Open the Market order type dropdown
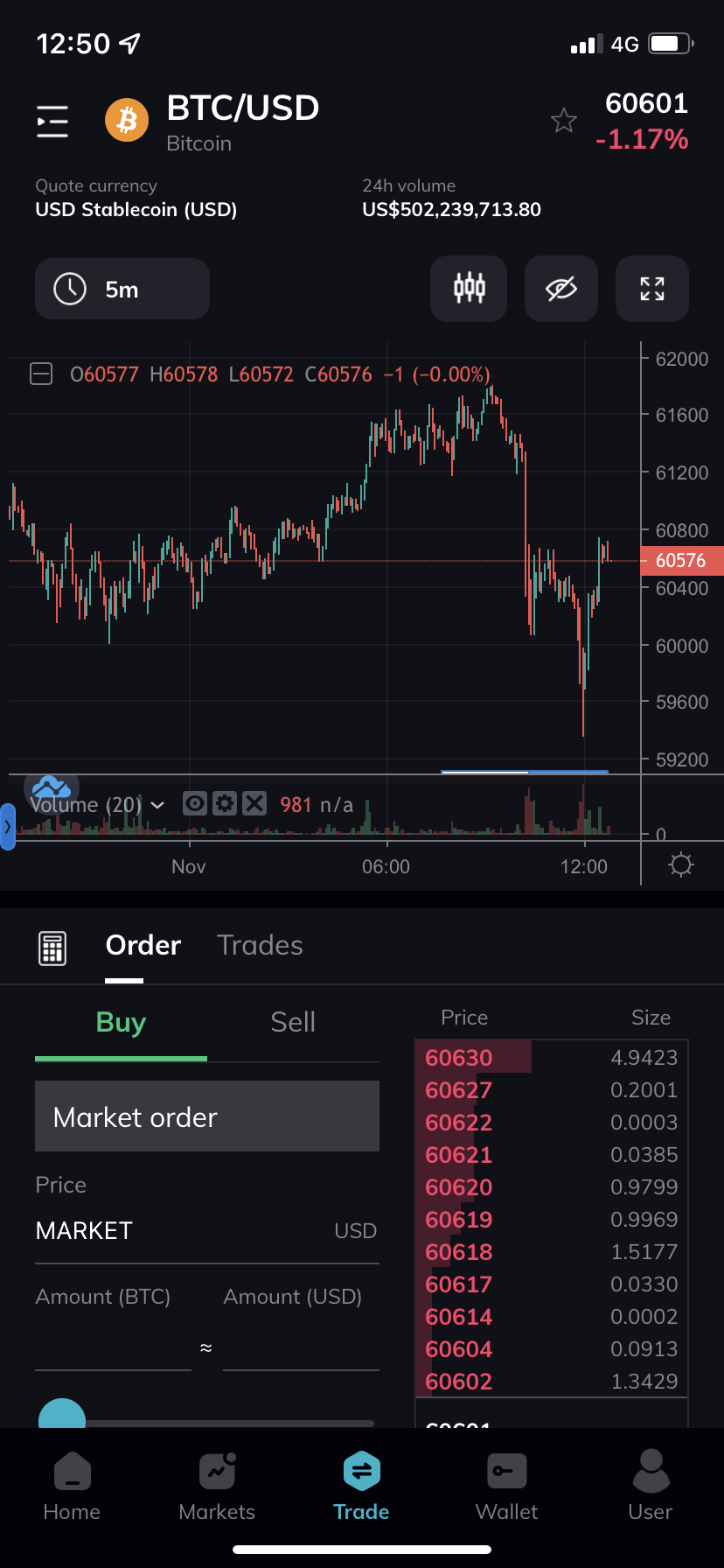The height and width of the screenshot is (1568, 724). (207, 1116)
